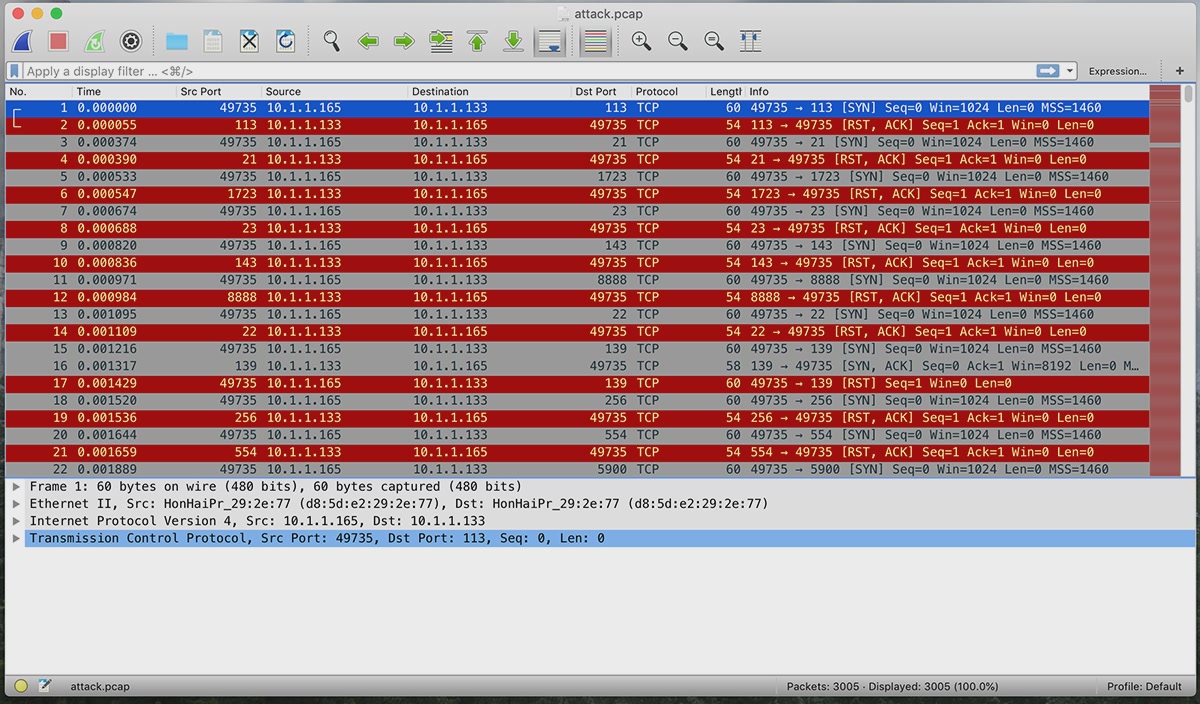This screenshot has height=704, width=1200.
Task: Select packet 16 SYN, ACK from port 139
Action: [x=577, y=366]
